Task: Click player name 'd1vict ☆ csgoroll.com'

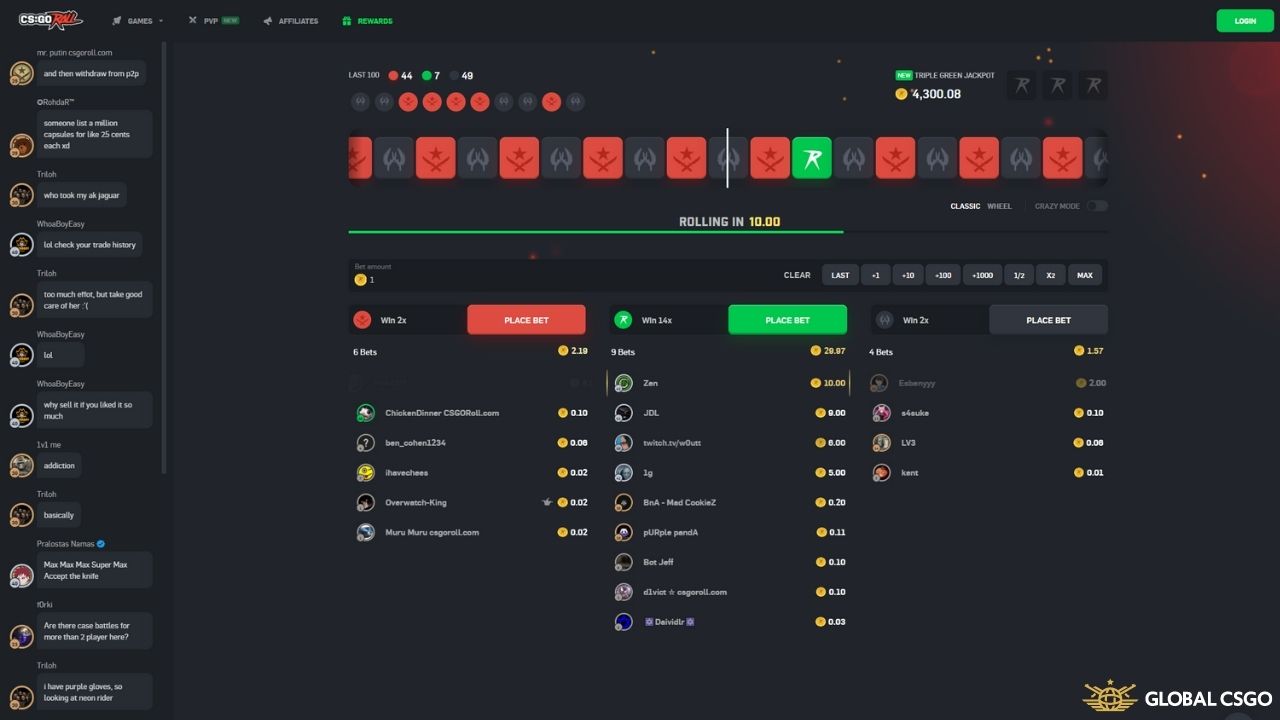Action: click(x=685, y=592)
